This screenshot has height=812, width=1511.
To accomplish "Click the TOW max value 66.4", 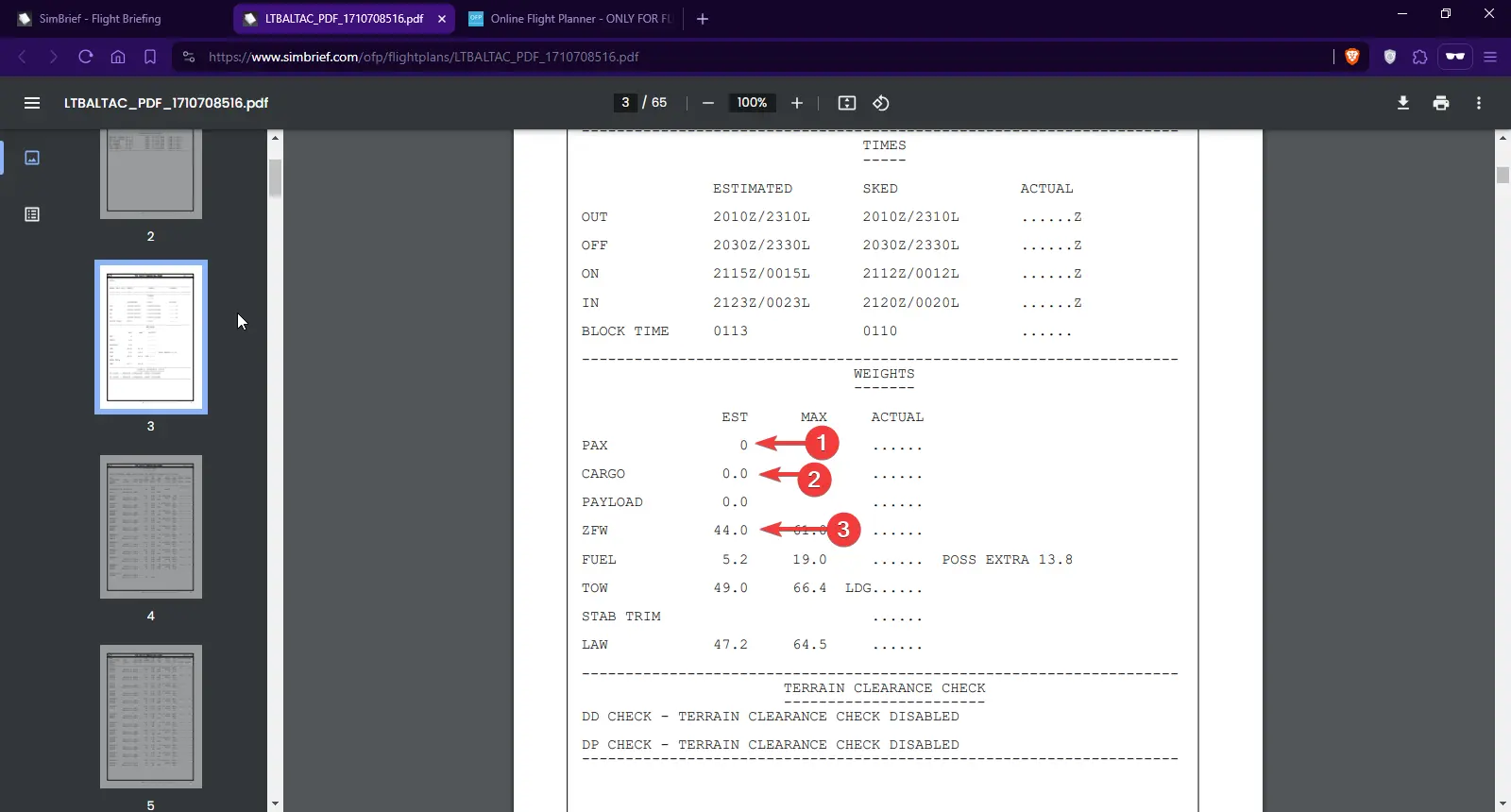I will pos(809,588).
